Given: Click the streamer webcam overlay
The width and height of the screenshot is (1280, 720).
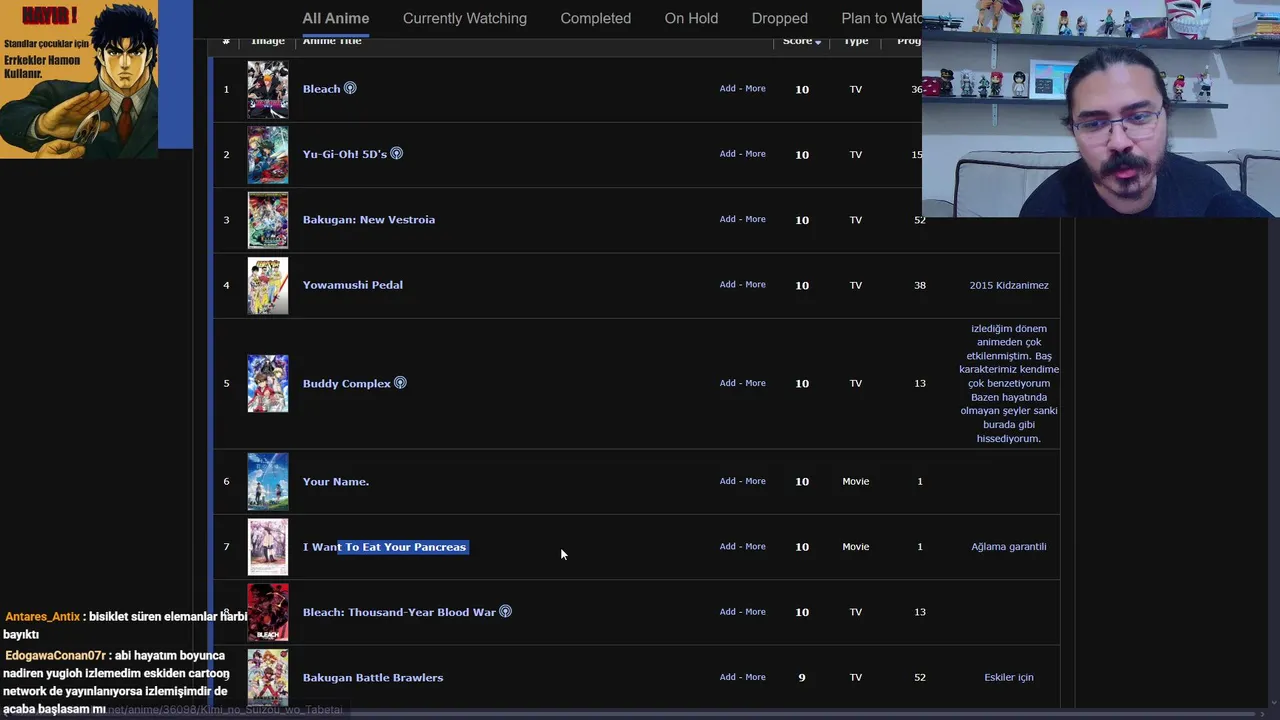Looking at the screenshot, I should click(1101, 108).
